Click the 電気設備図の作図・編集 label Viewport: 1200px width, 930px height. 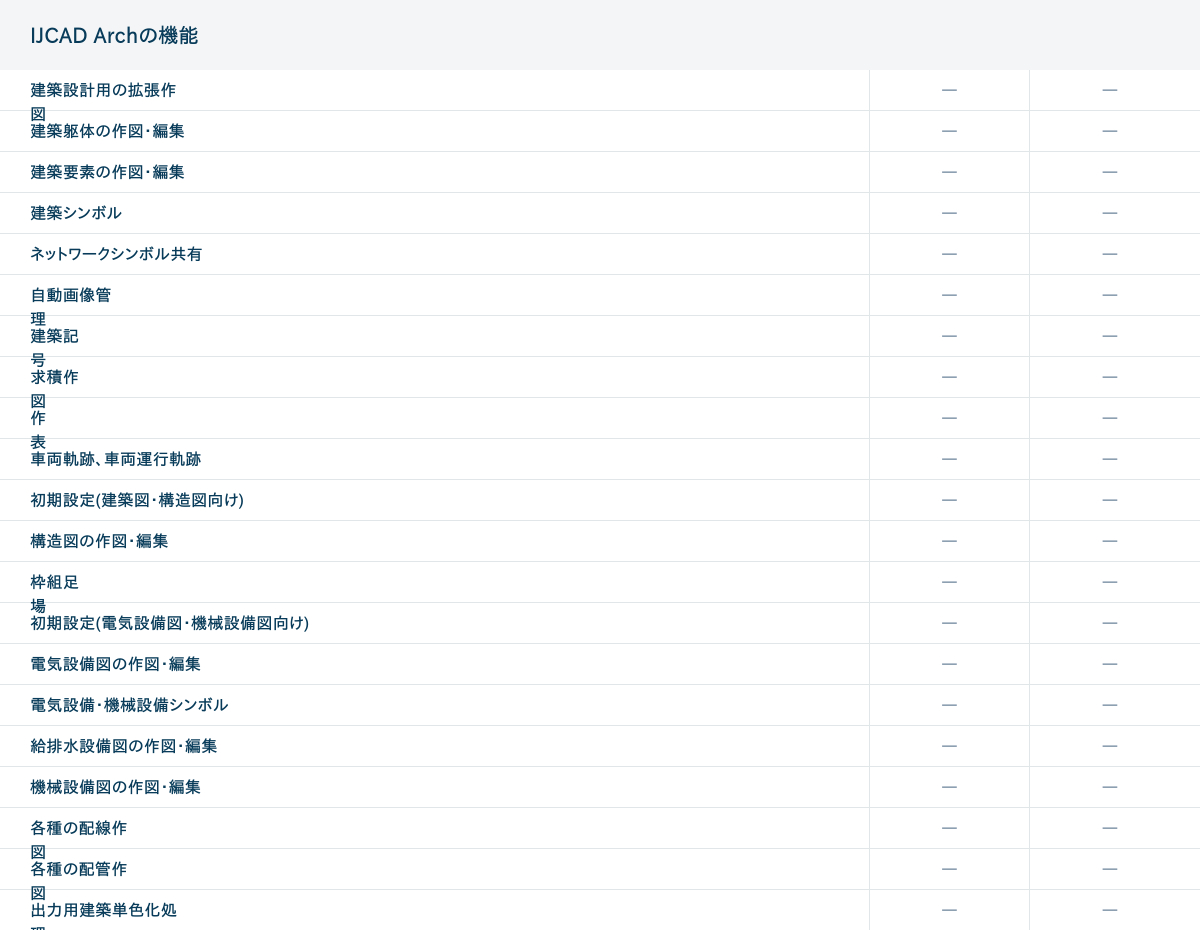pyautogui.click(x=115, y=664)
